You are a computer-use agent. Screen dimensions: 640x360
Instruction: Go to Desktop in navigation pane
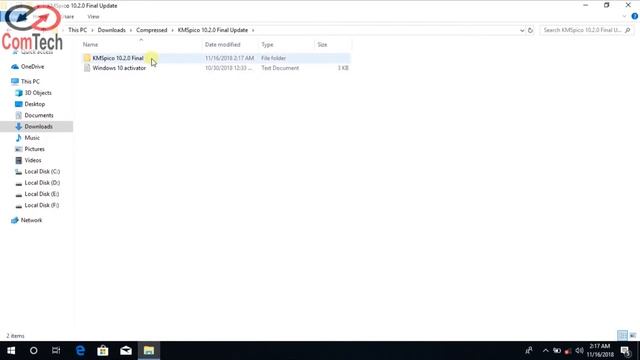pos(34,104)
